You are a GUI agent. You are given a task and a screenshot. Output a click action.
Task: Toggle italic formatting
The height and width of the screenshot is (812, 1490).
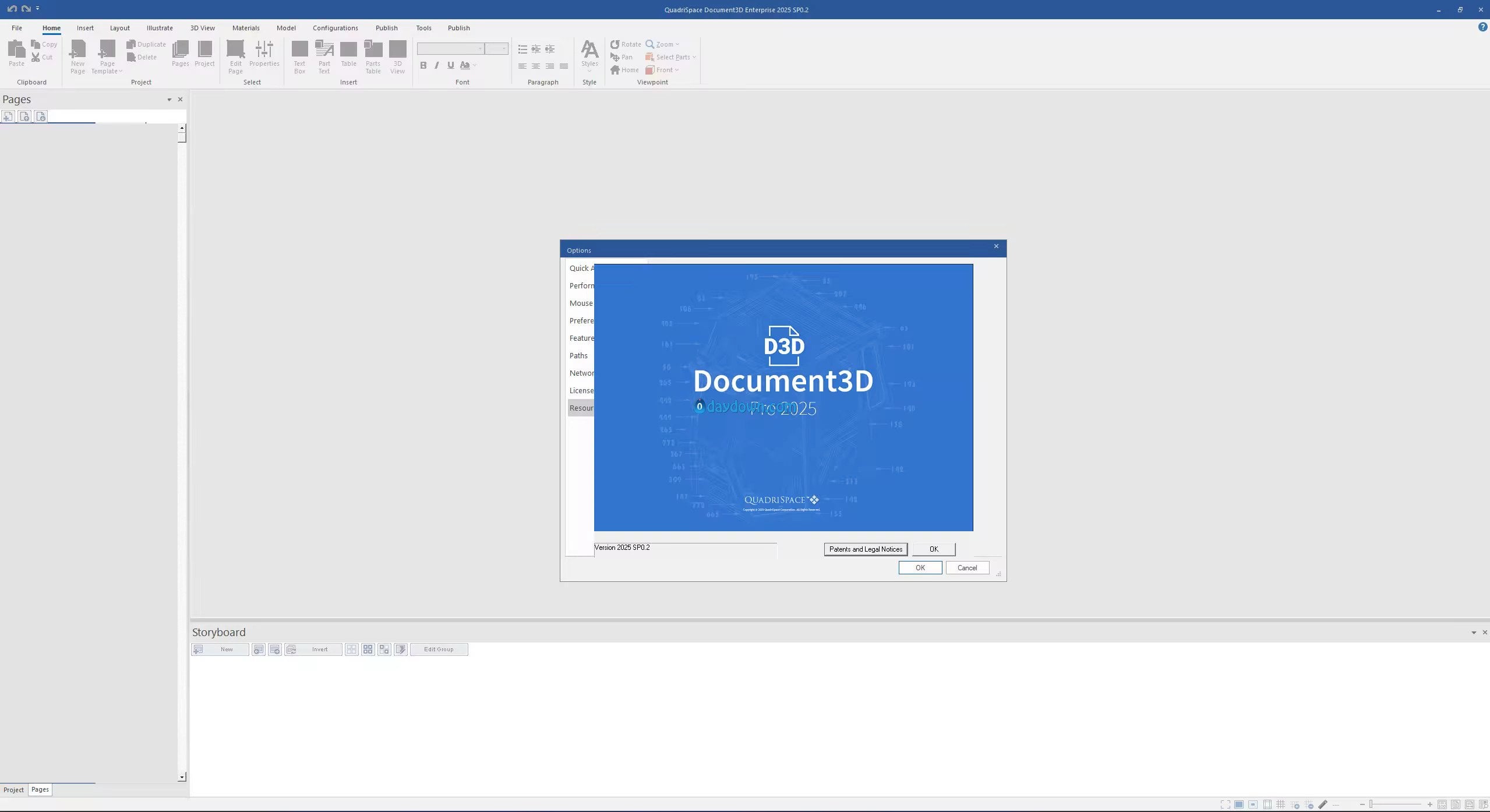(436, 65)
